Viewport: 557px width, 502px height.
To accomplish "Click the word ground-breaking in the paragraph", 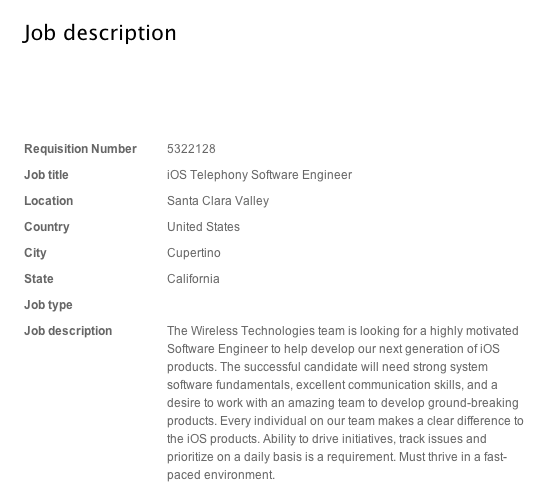I will pyautogui.click(x=473, y=403).
